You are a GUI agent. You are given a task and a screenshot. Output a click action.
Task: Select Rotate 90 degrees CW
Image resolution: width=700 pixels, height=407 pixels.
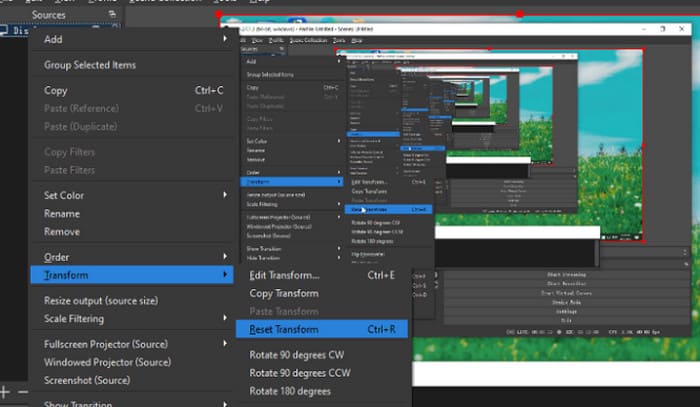(295, 354)
